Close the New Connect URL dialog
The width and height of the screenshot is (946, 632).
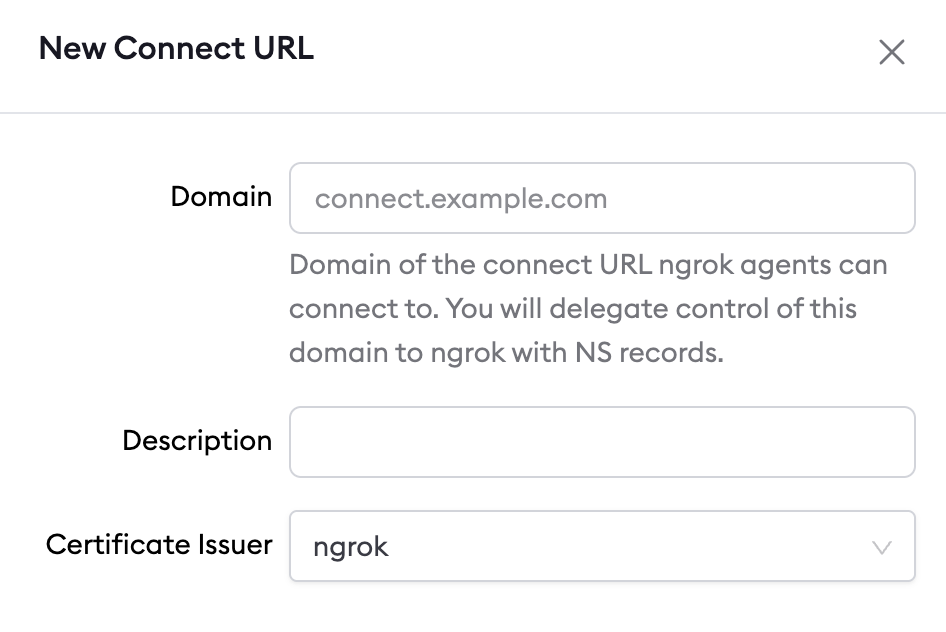(x=892, y=52)
